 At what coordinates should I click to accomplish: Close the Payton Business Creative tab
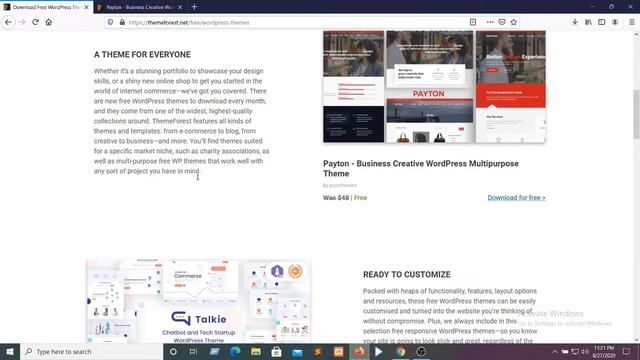click(x=180, y=7)
